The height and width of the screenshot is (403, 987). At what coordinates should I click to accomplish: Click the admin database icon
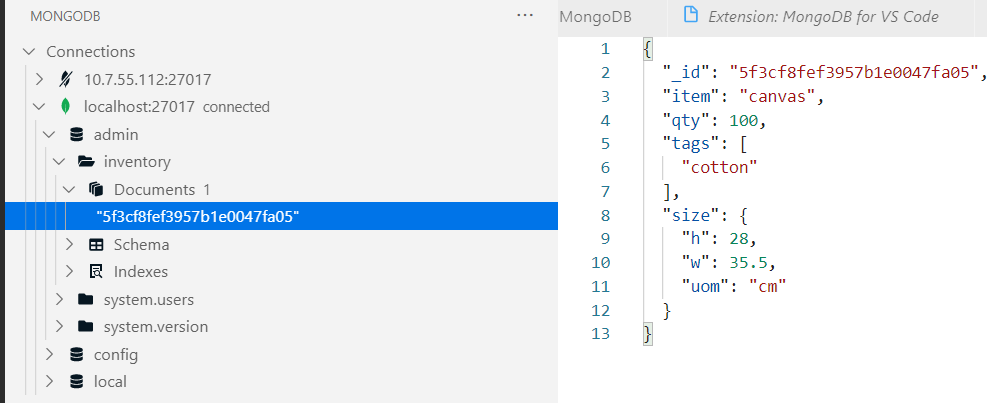coord(76,135)
